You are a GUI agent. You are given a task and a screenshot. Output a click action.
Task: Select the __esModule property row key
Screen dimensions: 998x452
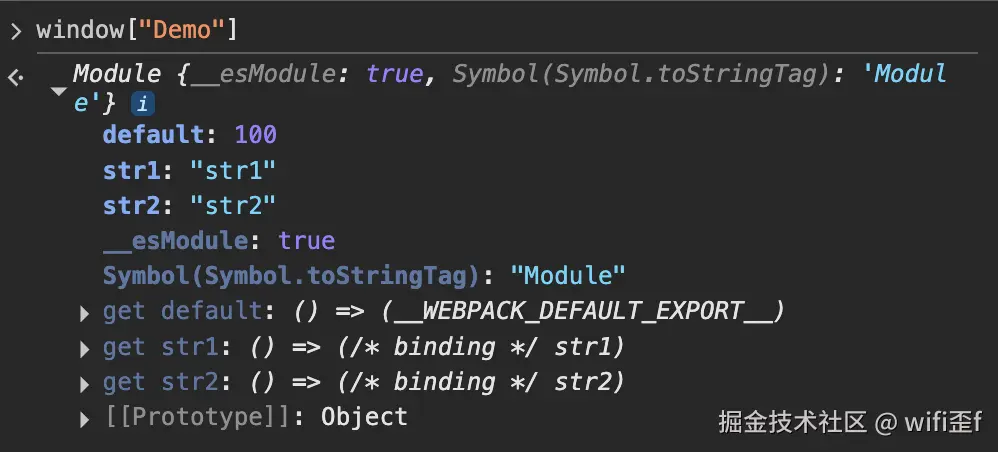(174, 241)
